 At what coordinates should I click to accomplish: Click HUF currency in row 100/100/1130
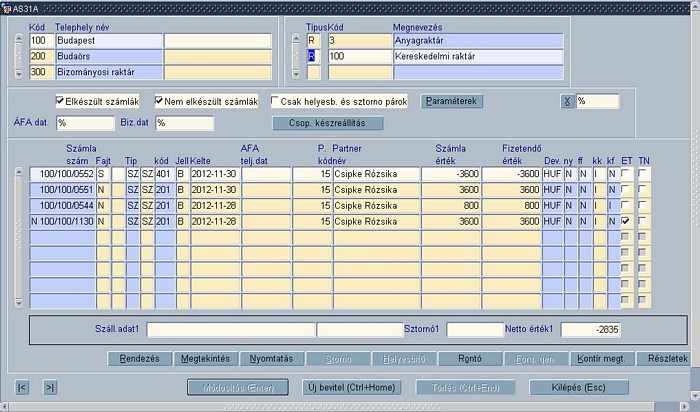tap(553, 221)
